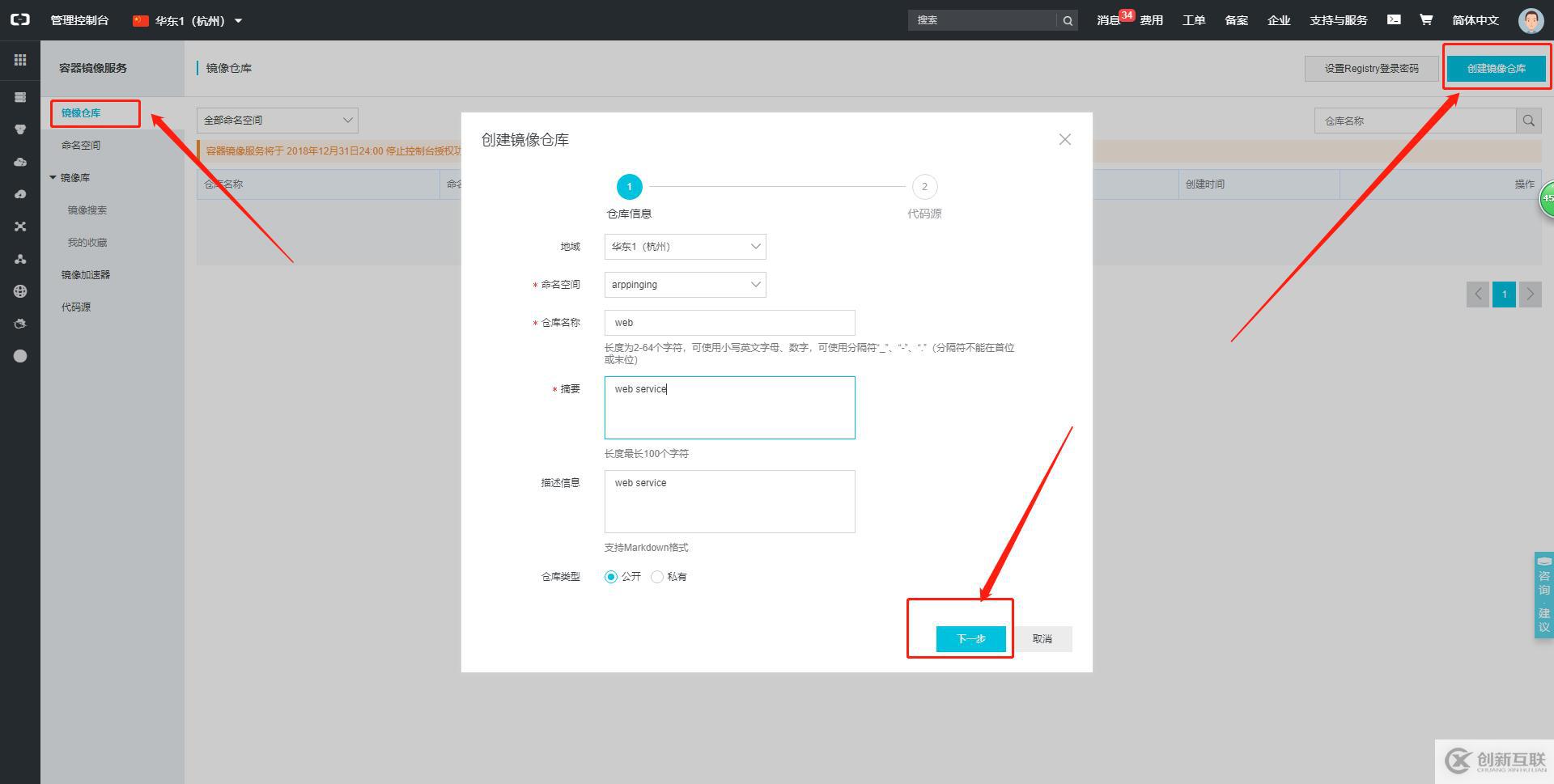This screenshot has height=784, width=1554.
Task: Click the messages badge showing 34
Action: pos(1127,15)
